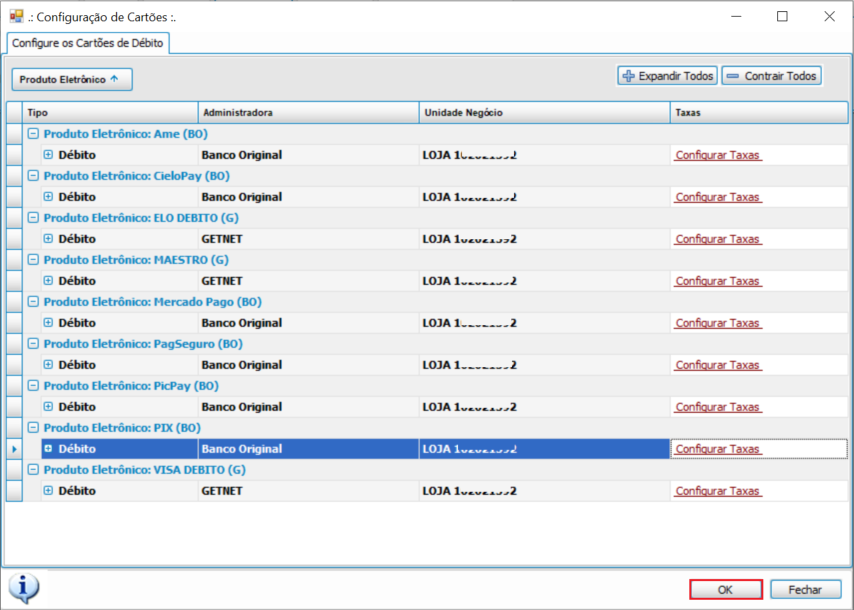The height and width of the screenshot is (610, 854).
Task: Open Configurar Taxas for CieloPay
Action: coord(717,197)
